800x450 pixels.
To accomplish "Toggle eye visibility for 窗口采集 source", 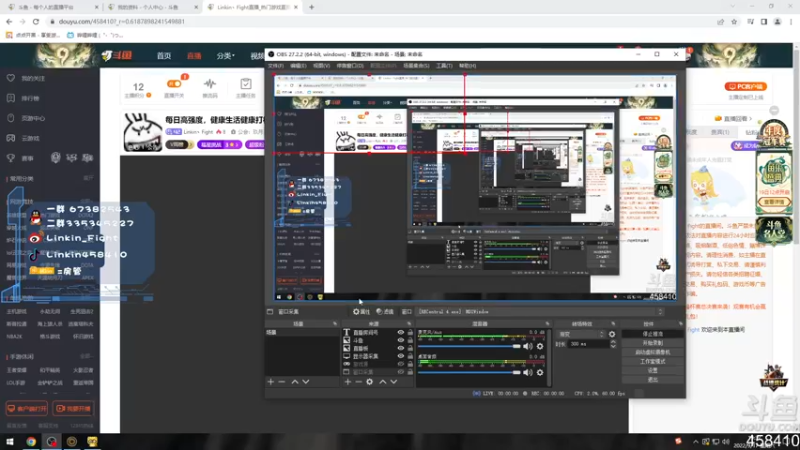I will click(x=401, y=372).
